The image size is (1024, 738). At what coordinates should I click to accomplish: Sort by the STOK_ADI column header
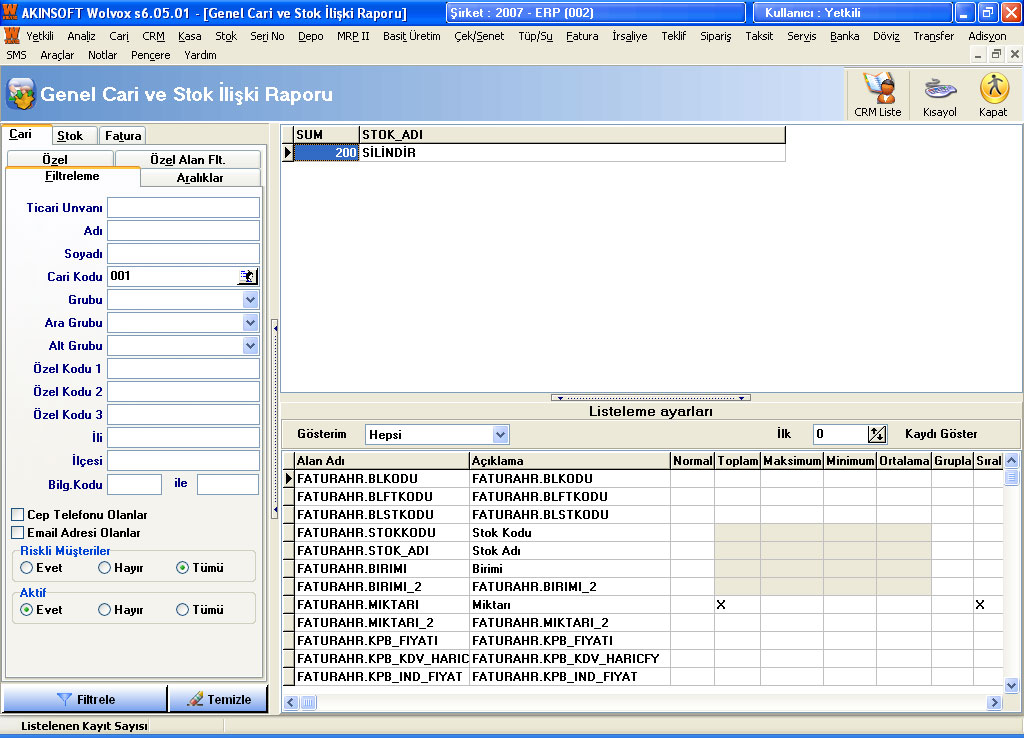point(572,135)
